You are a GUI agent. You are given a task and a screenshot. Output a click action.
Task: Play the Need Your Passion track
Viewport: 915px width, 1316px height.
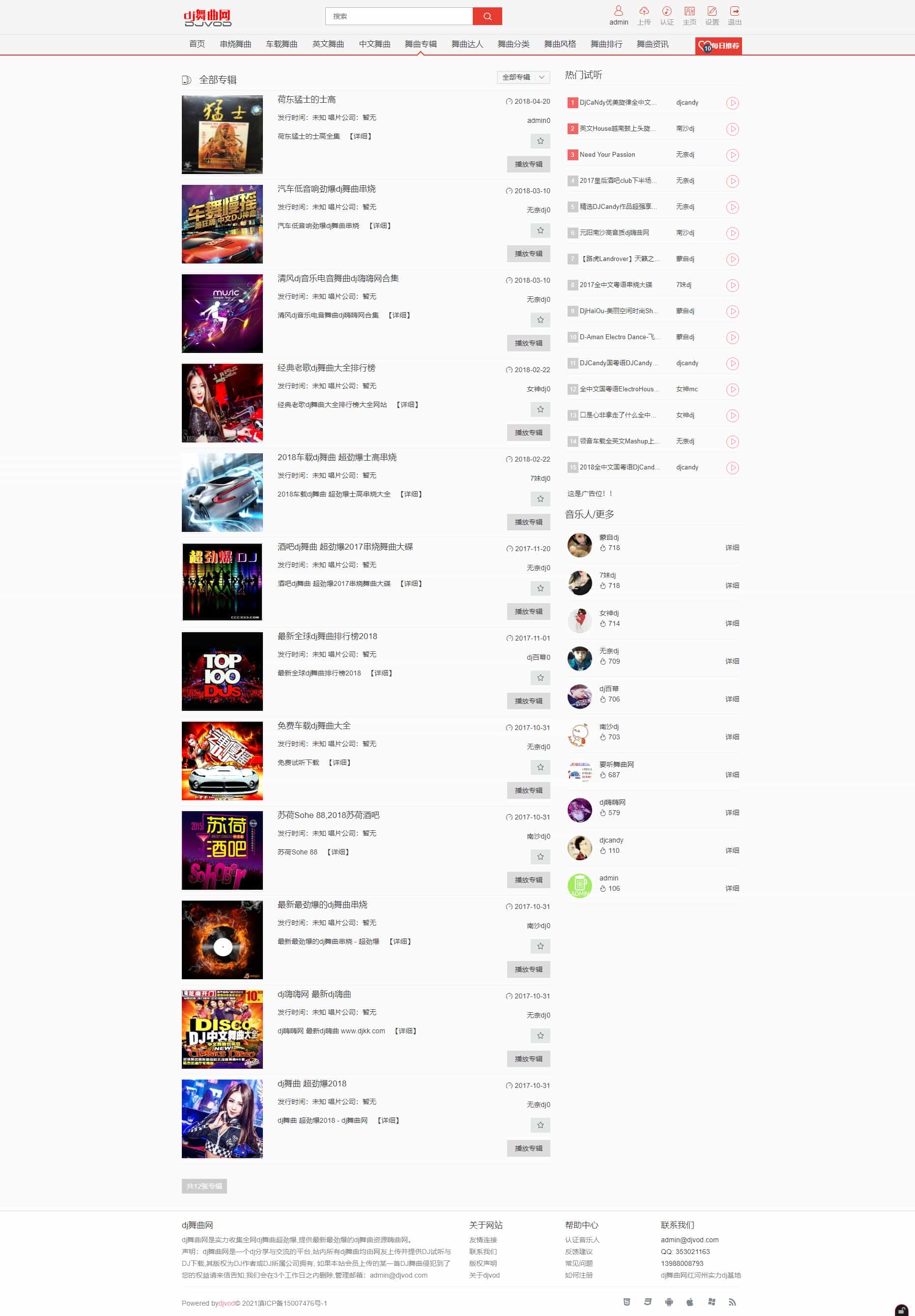[732, 155]
